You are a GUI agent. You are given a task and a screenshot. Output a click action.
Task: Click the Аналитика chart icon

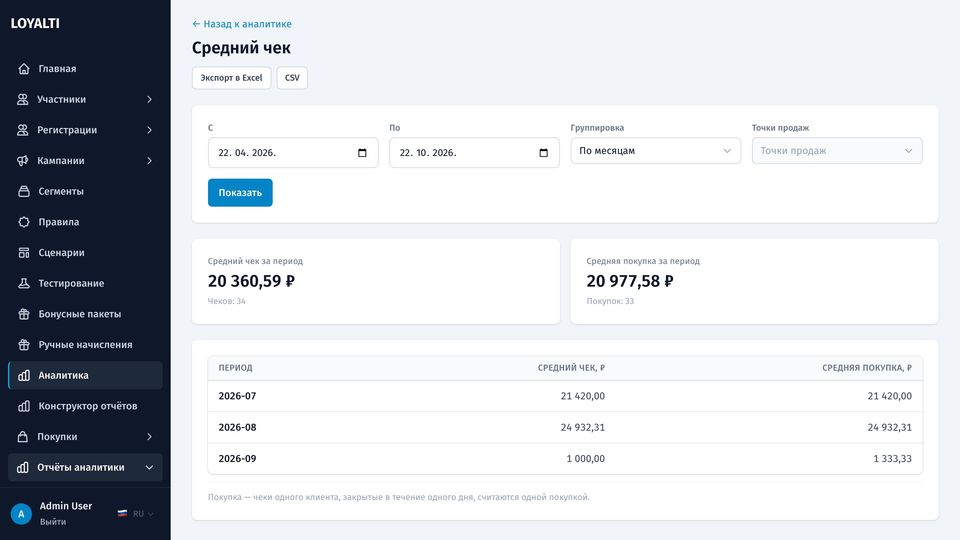tap(24, 375)
